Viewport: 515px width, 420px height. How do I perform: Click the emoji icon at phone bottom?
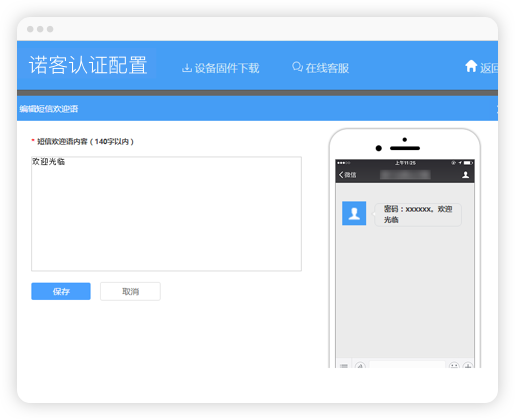pyautogui.click(x=454, y=366)
